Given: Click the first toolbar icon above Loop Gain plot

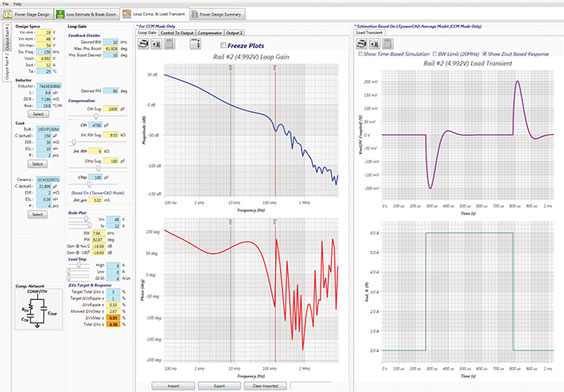Looking at the screenshot, I should click(x=143, y=44).
